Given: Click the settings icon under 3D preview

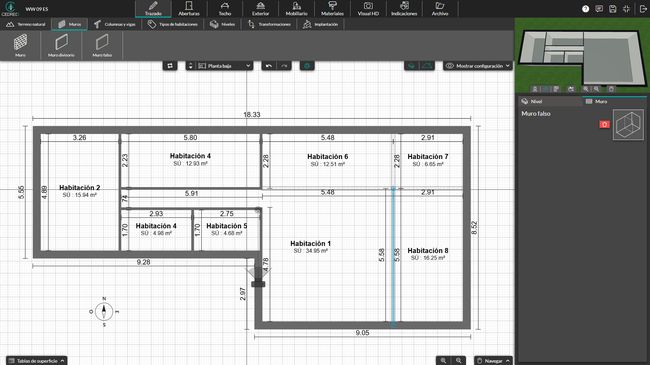Looking at the screenshot, I should coord(611,89).
